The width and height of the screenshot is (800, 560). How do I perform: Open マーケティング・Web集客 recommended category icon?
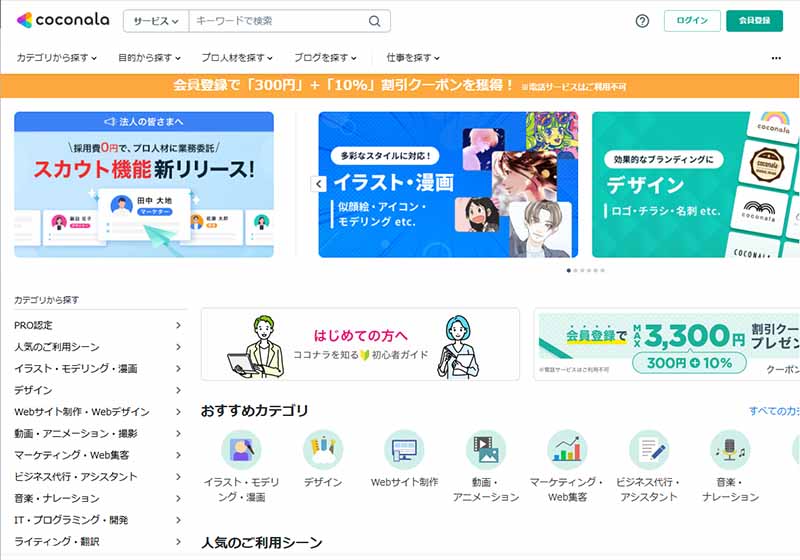(567, 449)
